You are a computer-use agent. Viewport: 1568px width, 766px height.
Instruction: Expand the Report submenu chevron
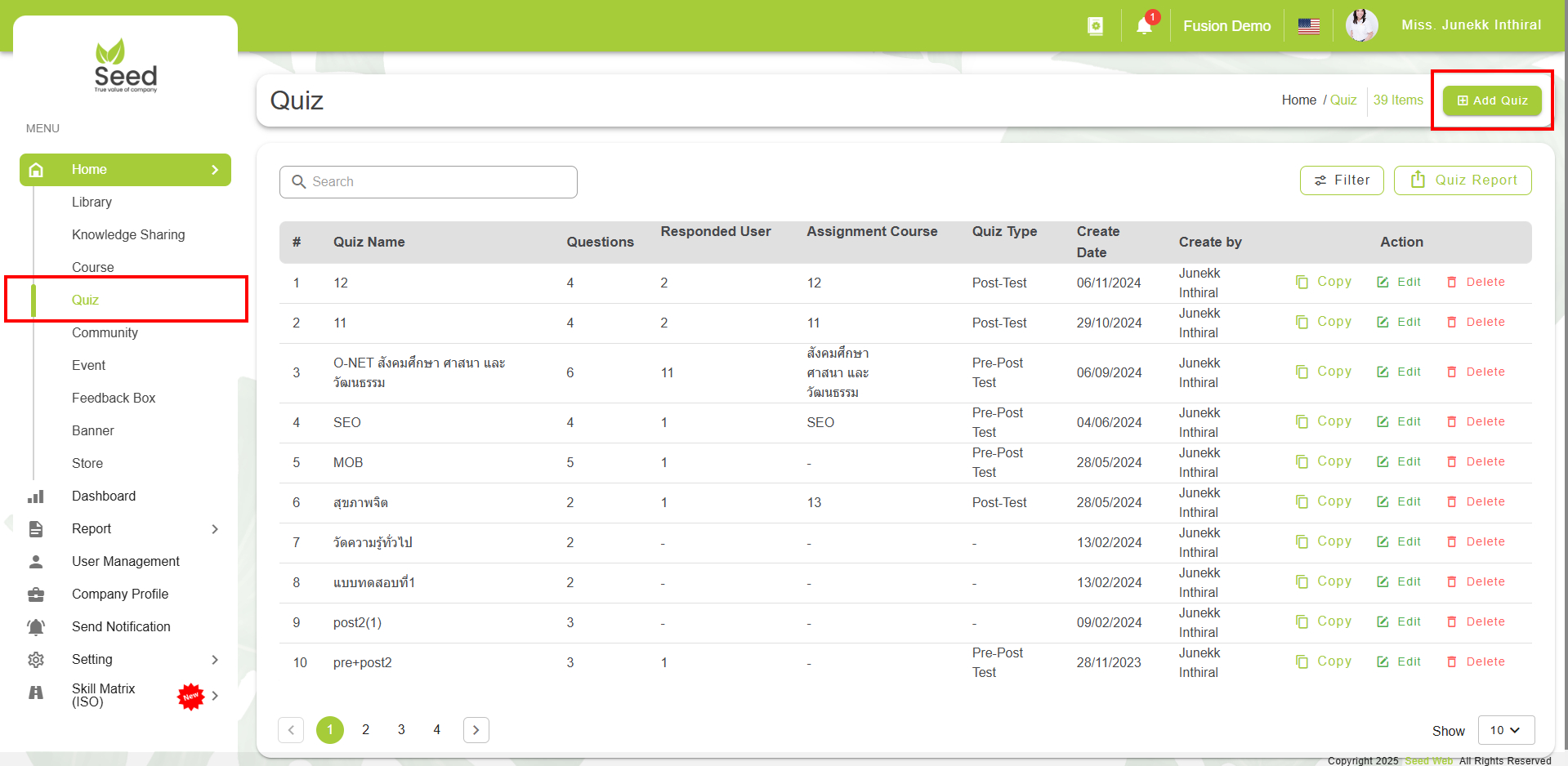pyautogui.click(x=215, y=529)
